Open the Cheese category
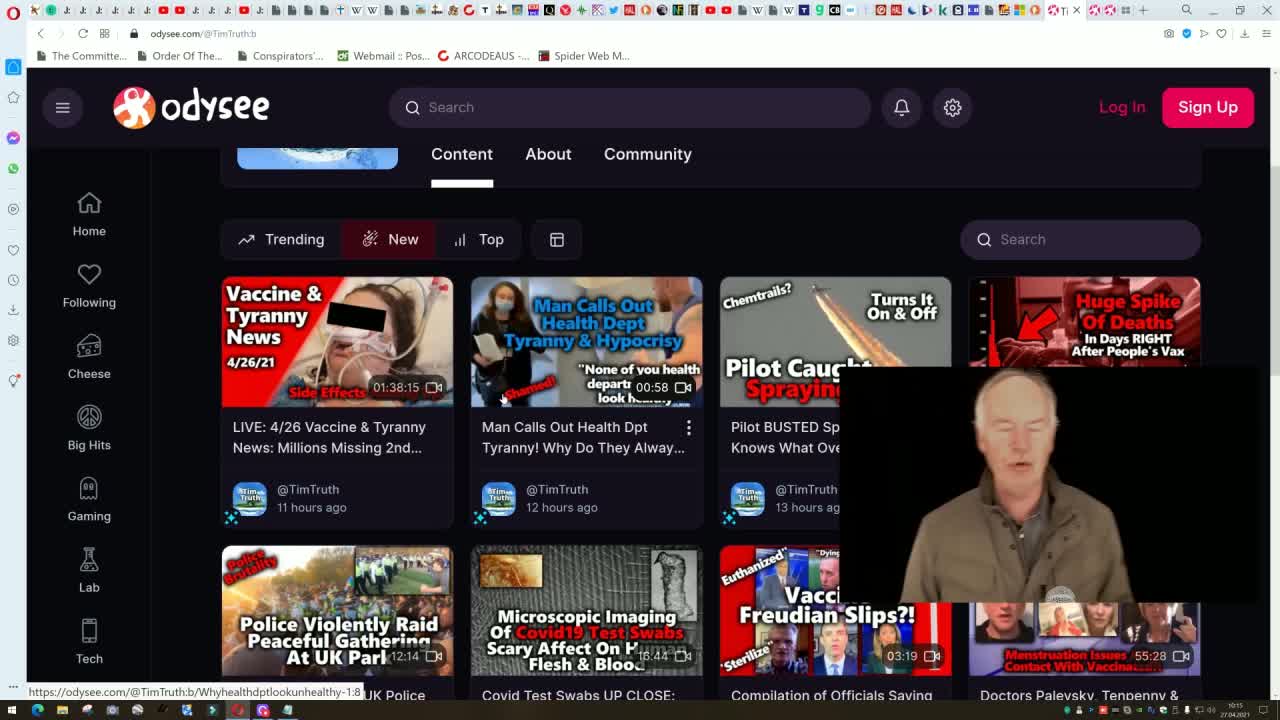This screenshot has width=1280, height=720. 89,357
